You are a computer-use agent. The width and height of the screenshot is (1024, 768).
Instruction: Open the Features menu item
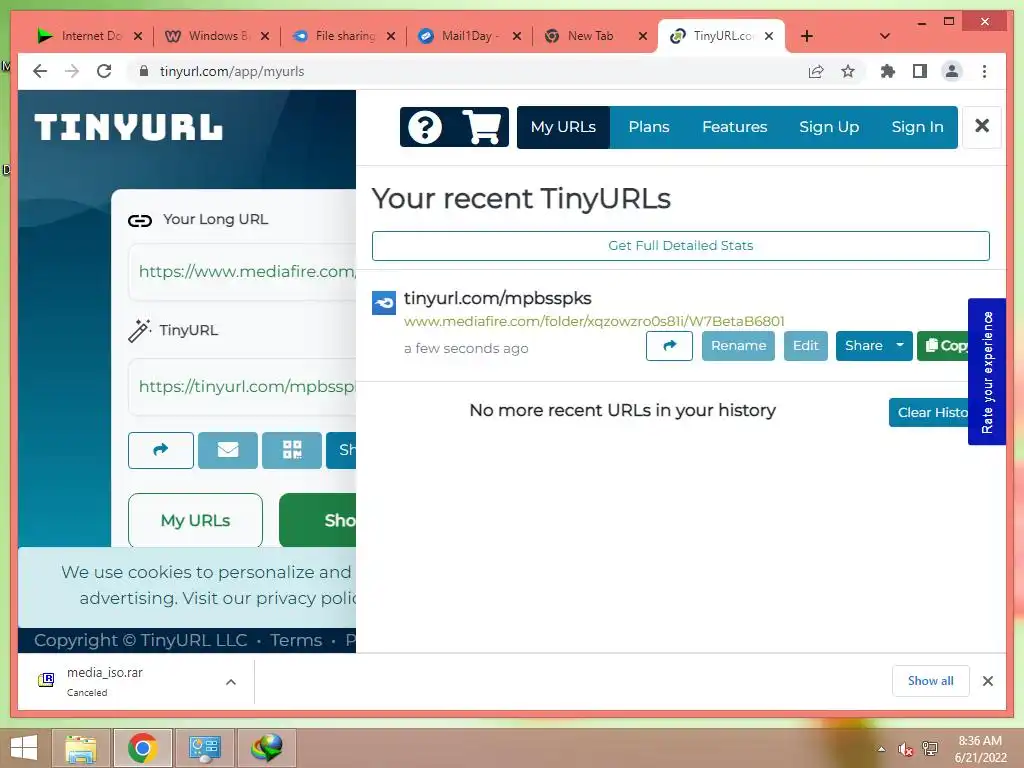(x=734, y=127)
